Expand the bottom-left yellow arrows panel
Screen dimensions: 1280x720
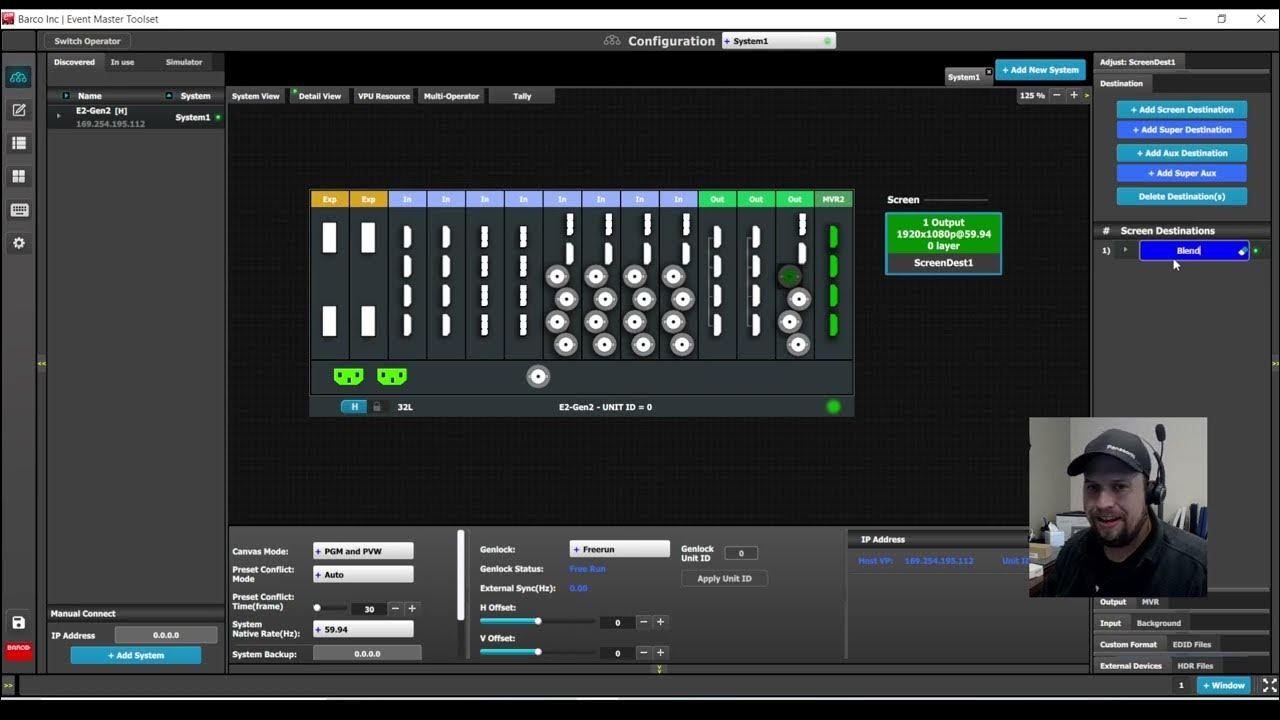pyautogui.click(x=8, y=686)
